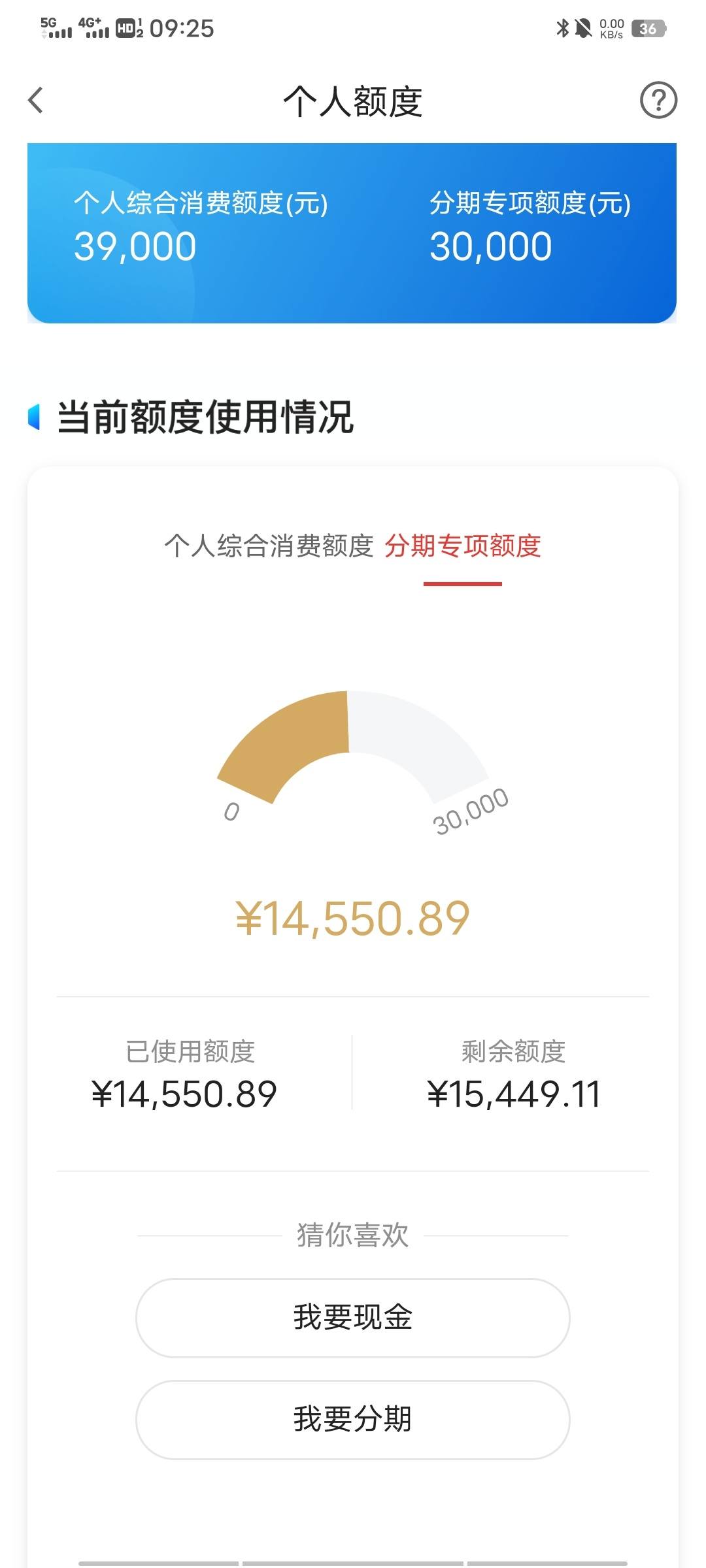Switch to 个人综合消费额度 tab
This screenshot has width=706, height=1568.
[269, 546]
